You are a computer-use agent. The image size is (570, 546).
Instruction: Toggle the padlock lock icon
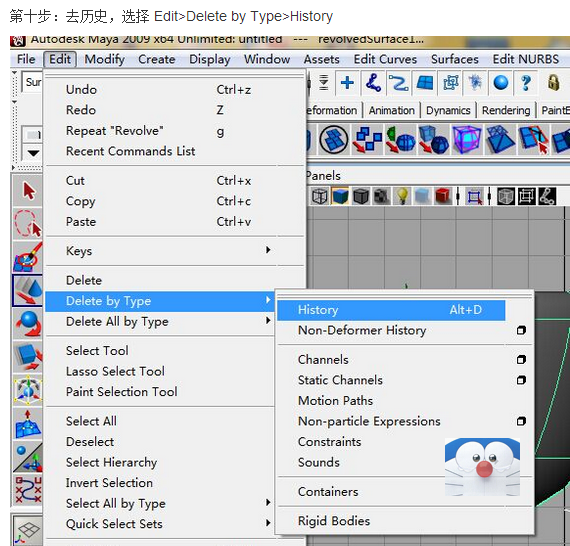click(553, 83)
